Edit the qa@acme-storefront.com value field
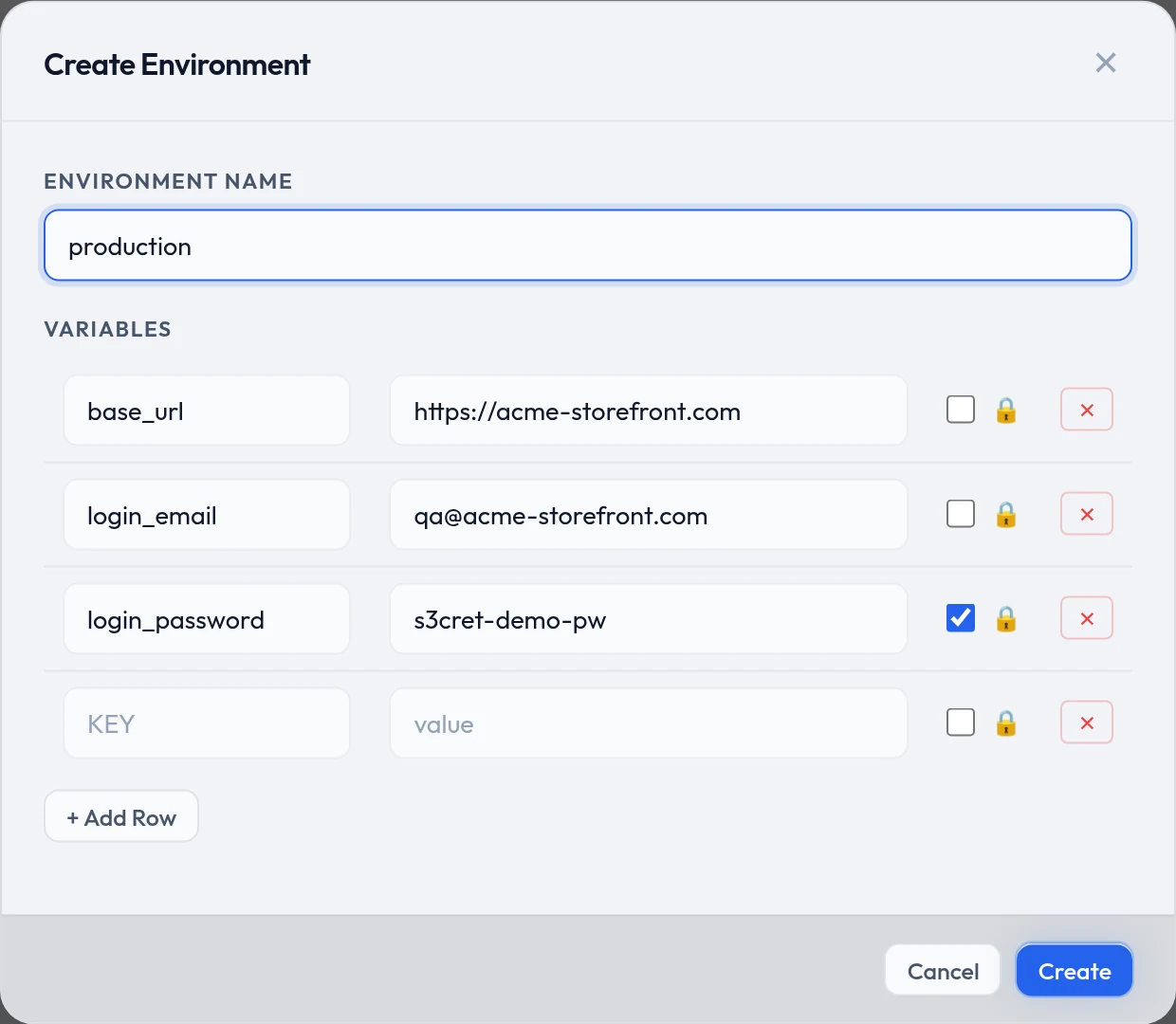 click(649, 515)
